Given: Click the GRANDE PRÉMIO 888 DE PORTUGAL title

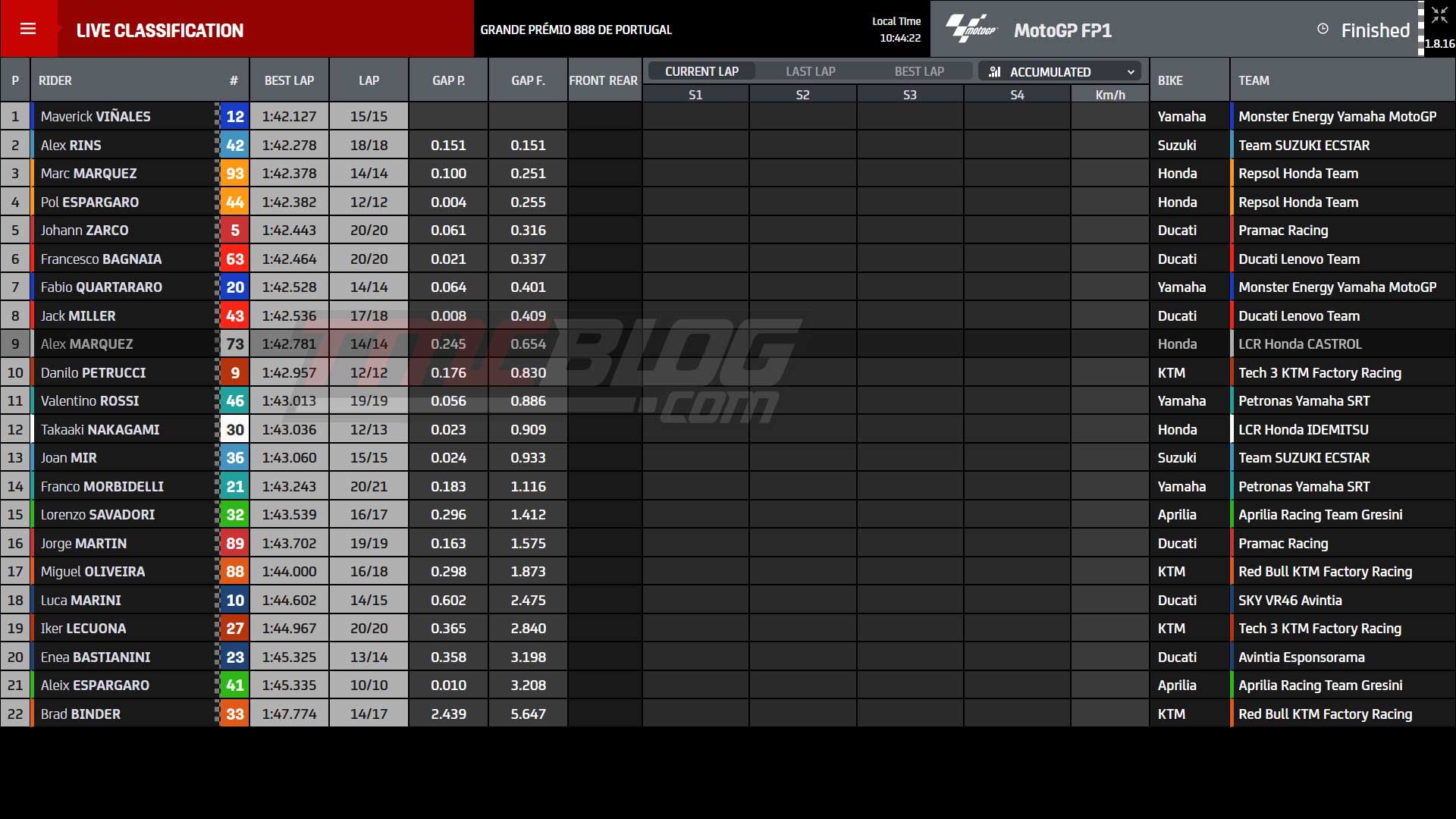Looking at the screenshot, I should 576,30.
